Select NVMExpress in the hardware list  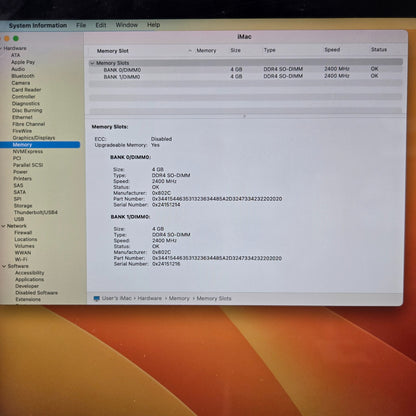tap(28, 151)
